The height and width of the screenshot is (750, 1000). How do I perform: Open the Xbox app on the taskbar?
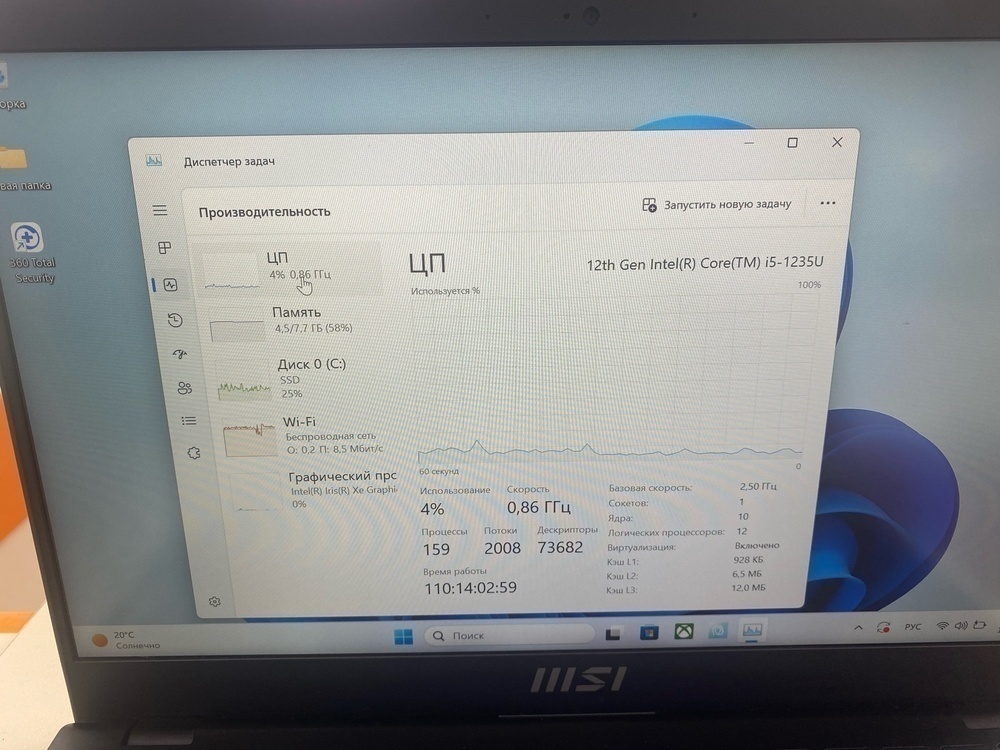pos(684,632)
